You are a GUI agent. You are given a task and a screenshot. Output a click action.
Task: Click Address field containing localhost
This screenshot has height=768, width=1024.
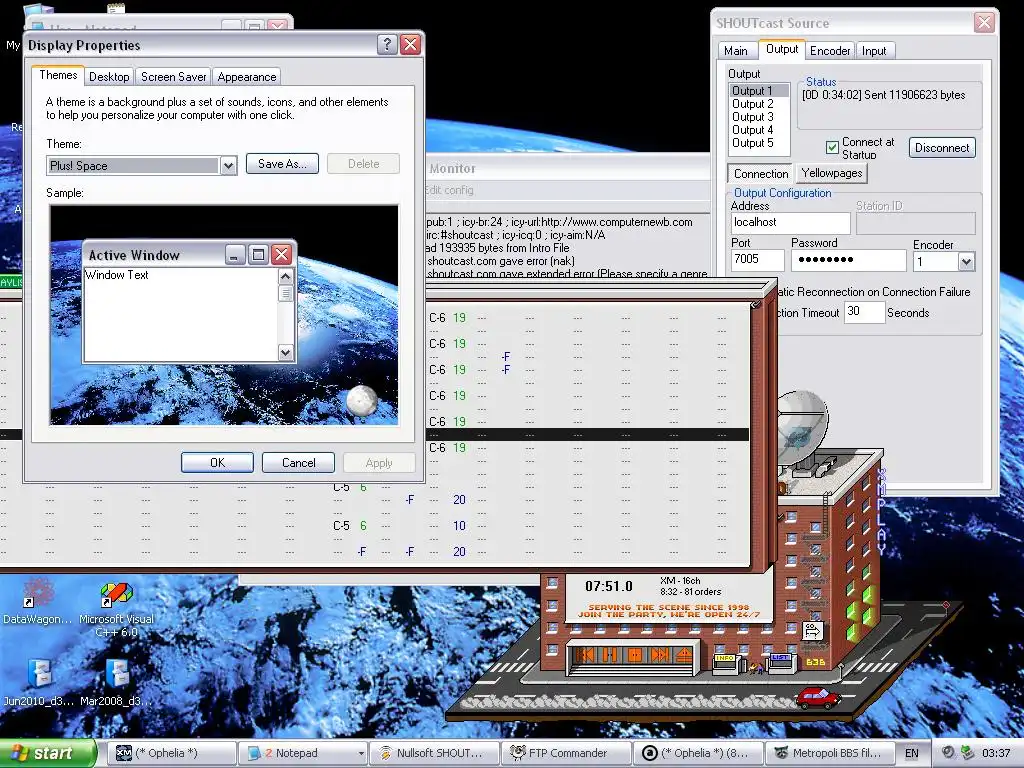pos(790,223)
